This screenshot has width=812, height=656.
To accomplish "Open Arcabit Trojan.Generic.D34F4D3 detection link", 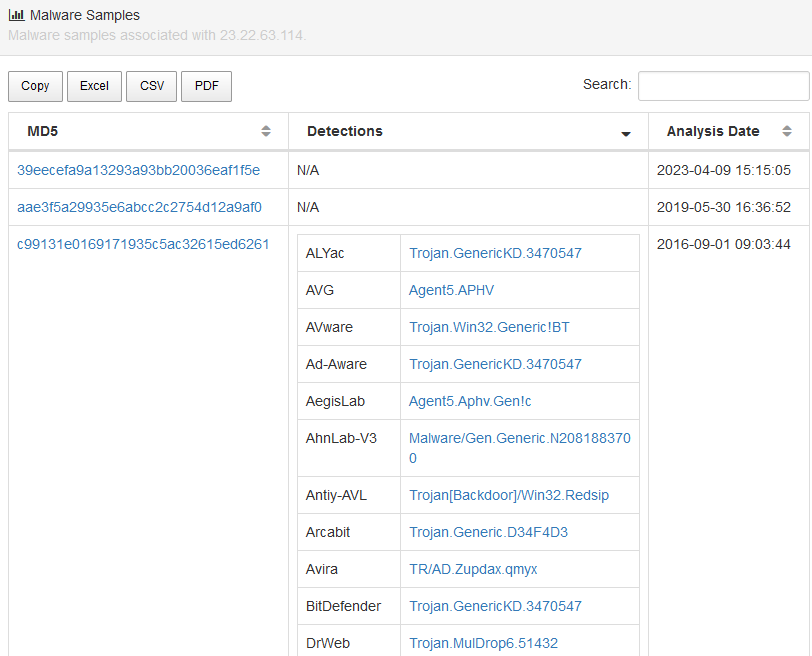I will 488,532.
